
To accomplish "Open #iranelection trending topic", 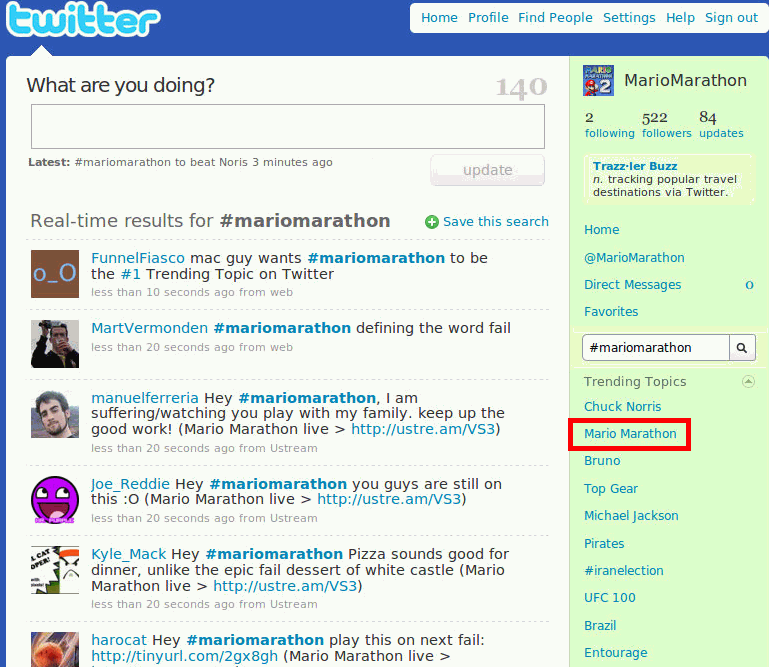I will tap(623, 571).
